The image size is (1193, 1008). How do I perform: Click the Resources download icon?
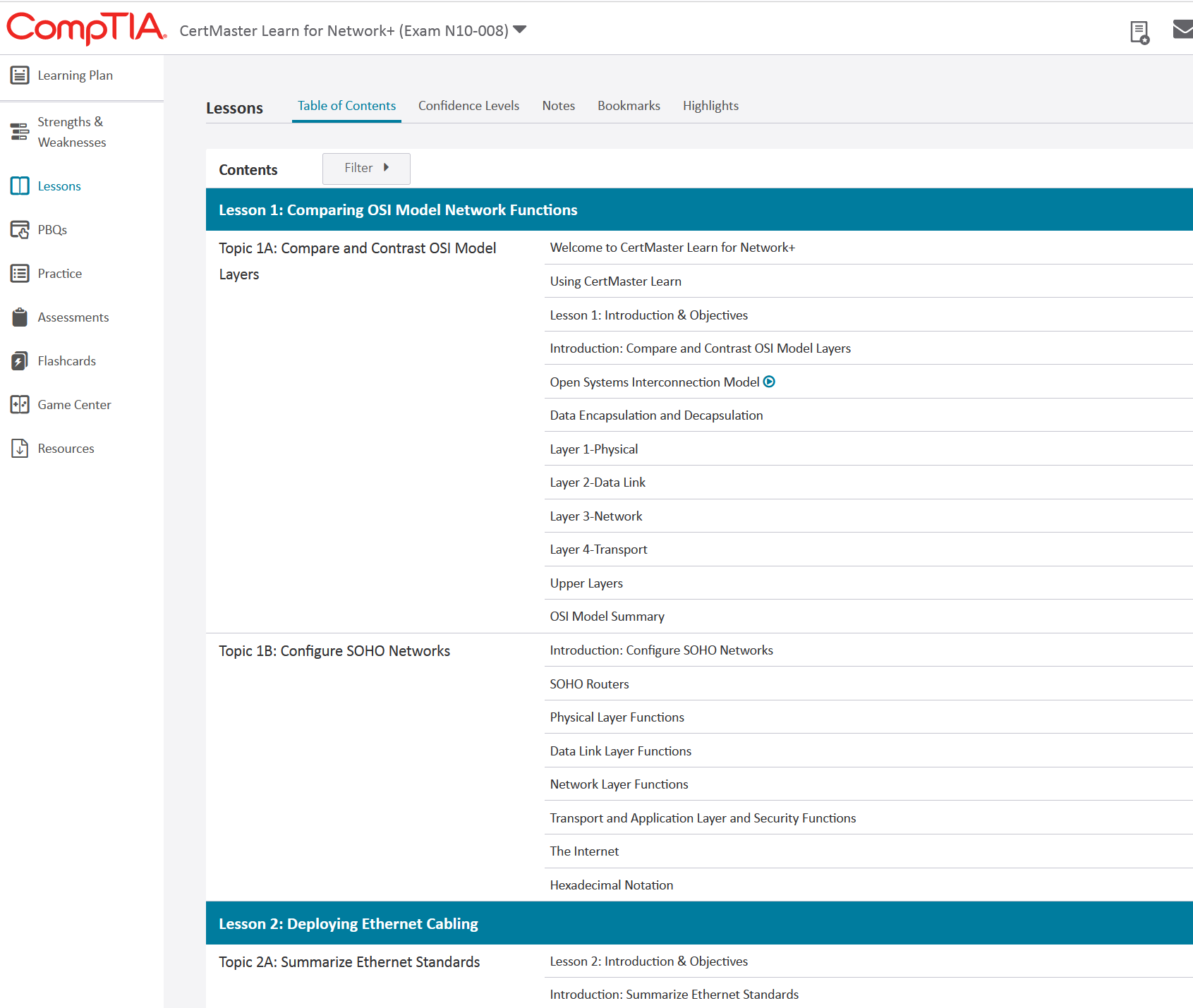click(x=20, y=448)
